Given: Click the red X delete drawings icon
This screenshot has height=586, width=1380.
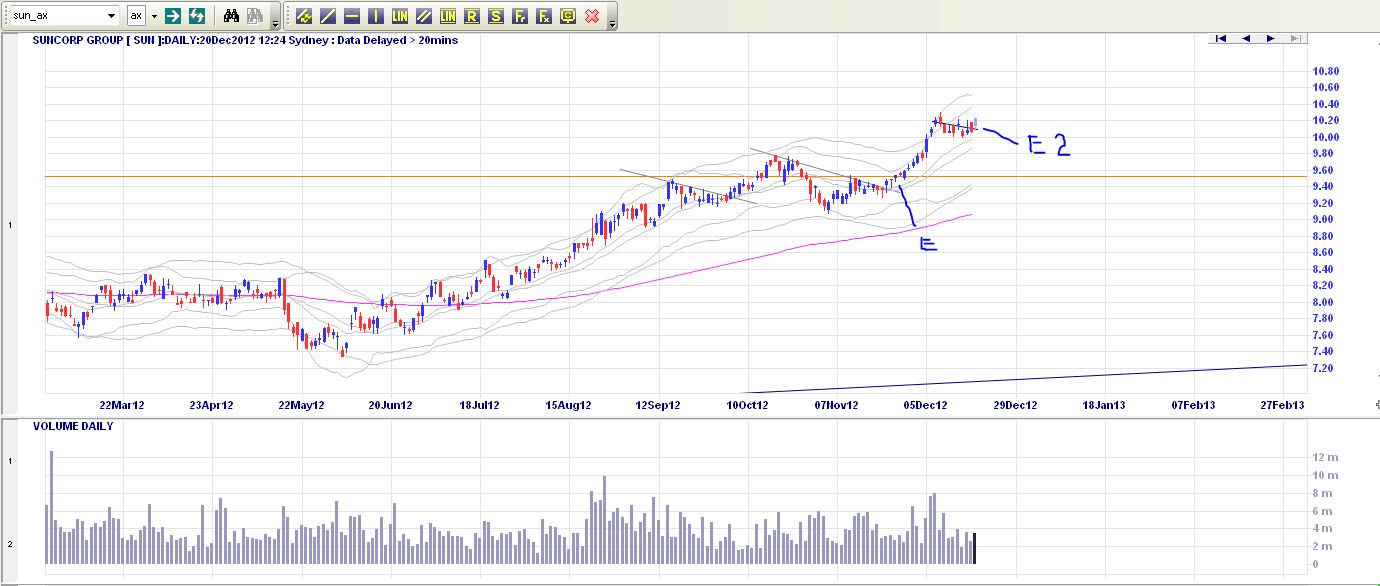Looking at the screenshot, I should pyautogui.click(x=592, y=16).
